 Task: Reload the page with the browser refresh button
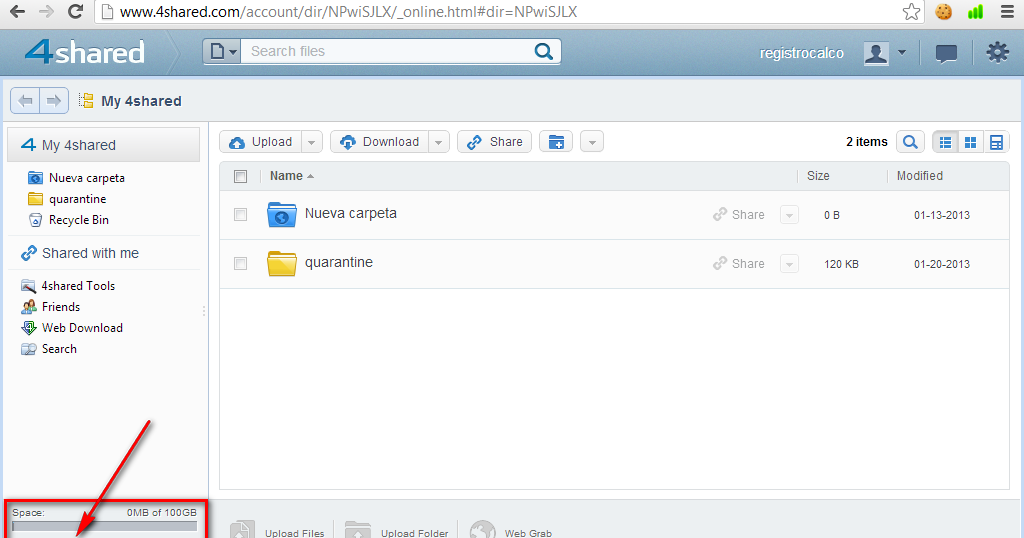click(76, 12)
